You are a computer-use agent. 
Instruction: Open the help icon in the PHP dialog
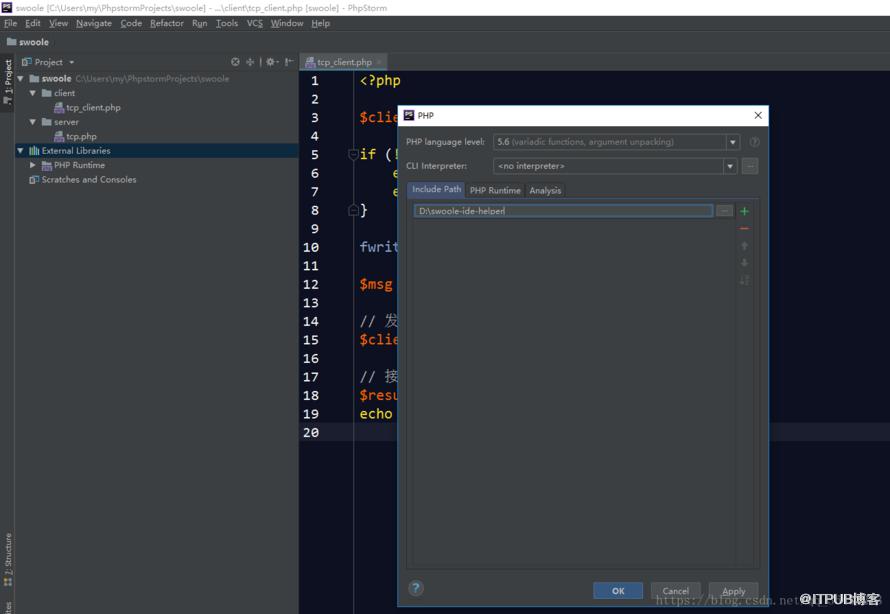click(x=415, y=588)
